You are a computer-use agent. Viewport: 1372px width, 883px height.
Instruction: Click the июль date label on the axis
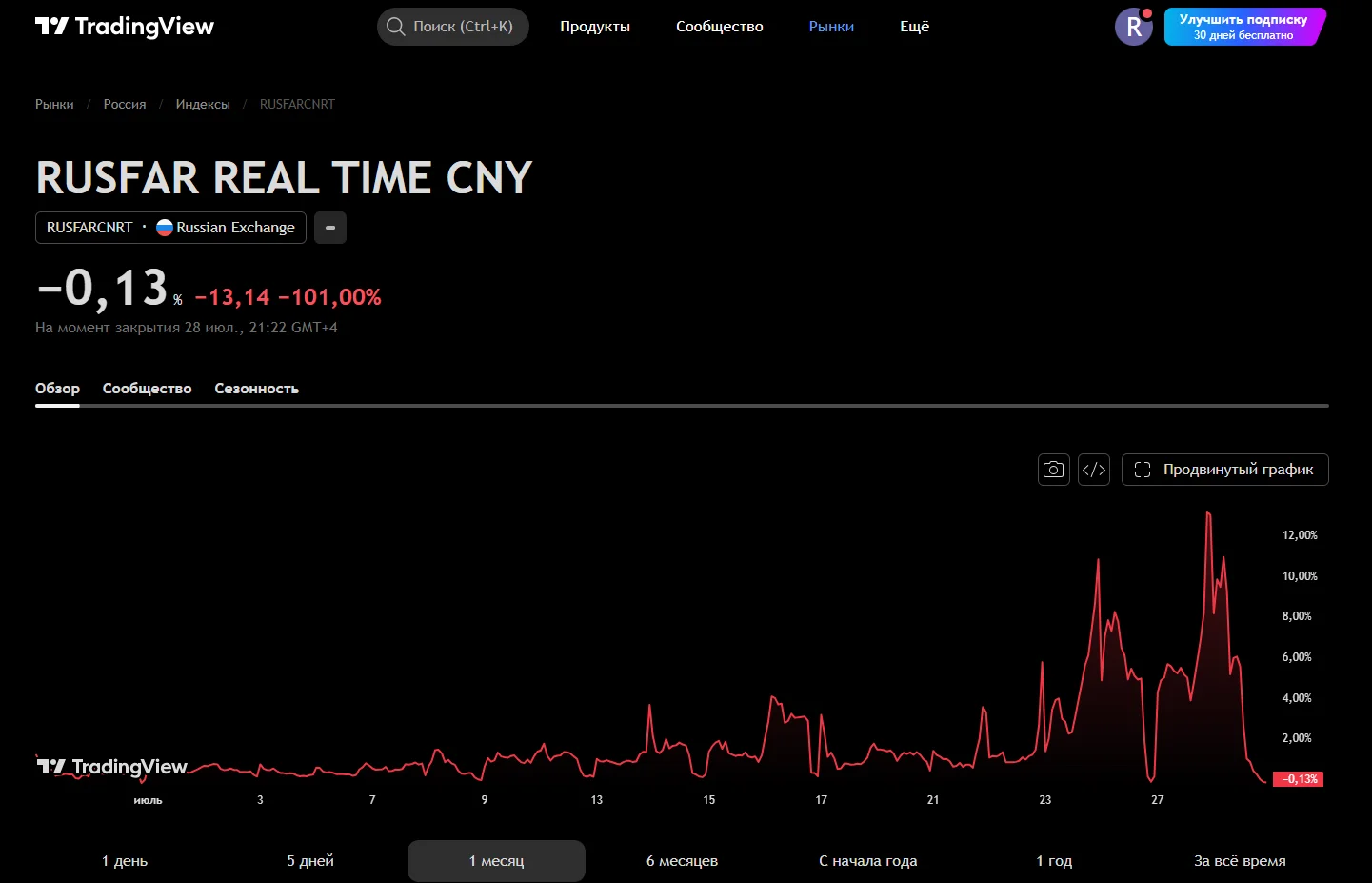coord(148,800)
